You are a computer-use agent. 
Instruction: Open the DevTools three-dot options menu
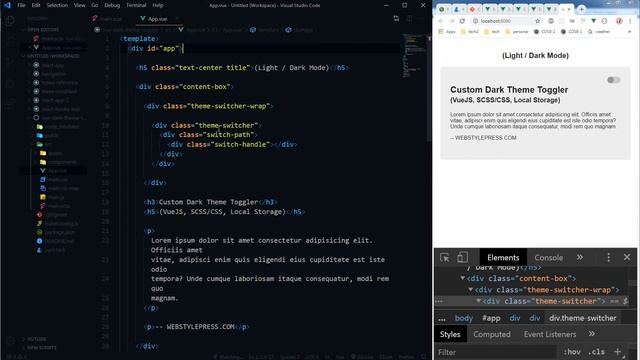[x=608, y=257]
